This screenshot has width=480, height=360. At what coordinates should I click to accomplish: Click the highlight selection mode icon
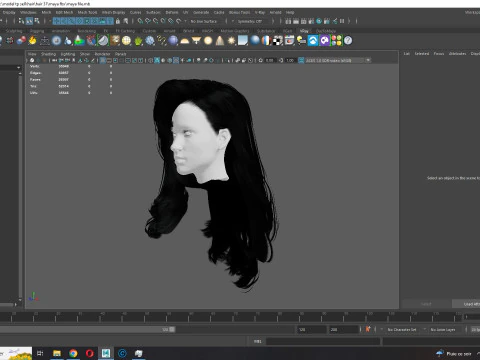125,21
